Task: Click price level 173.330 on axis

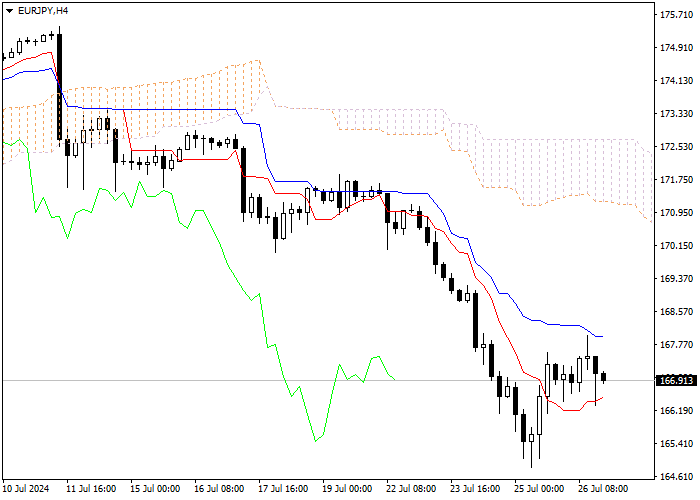Action: pyautogui.click(x=676, y=114)
